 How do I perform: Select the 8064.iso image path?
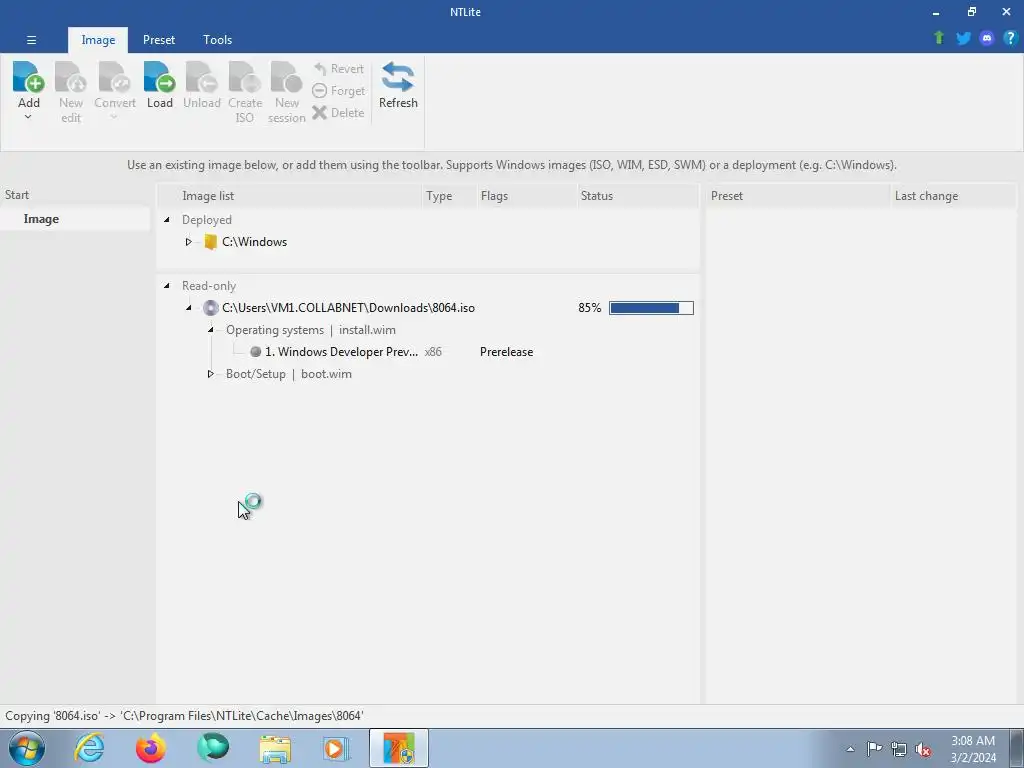[x=348, y=308]
